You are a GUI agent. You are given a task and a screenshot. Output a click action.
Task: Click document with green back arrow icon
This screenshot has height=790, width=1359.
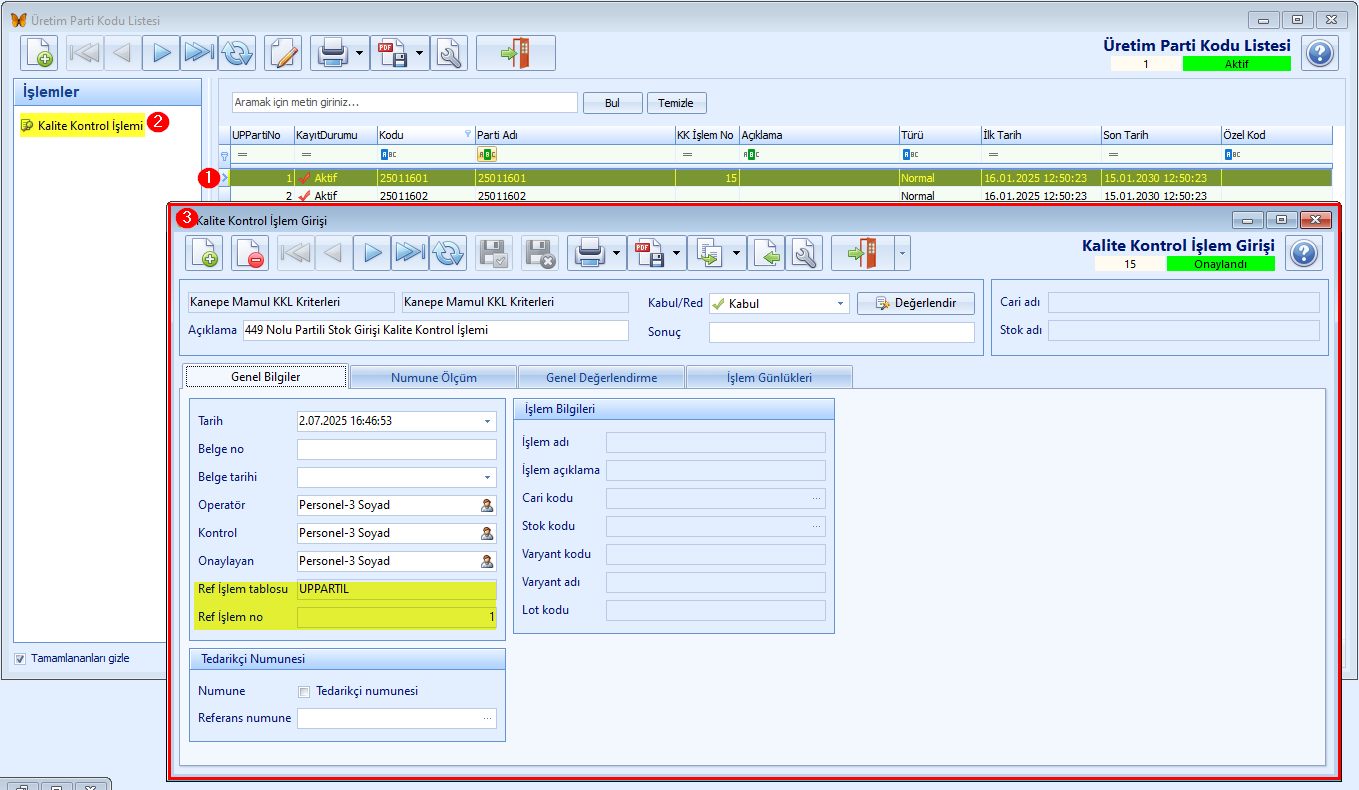pyautogui.click(x=767, y=254)
